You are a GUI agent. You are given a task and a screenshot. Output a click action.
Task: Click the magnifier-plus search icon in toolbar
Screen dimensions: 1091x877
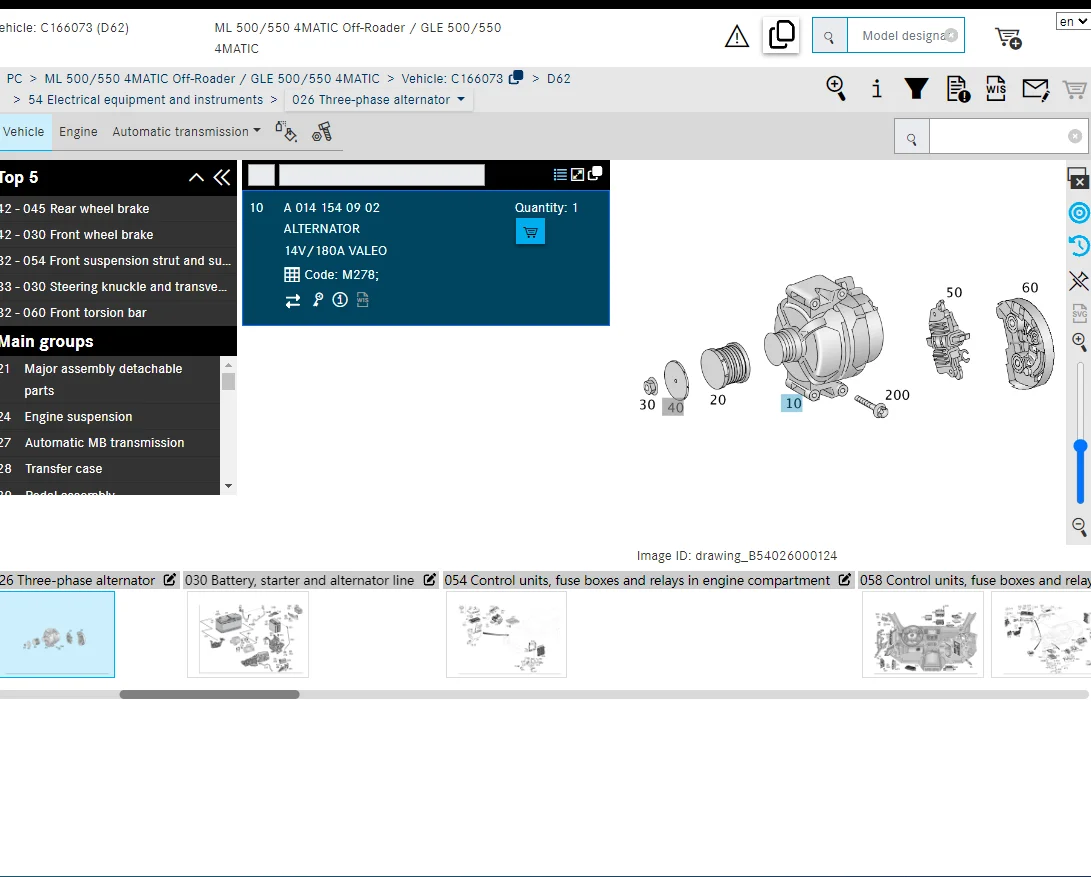pos(836,88)
